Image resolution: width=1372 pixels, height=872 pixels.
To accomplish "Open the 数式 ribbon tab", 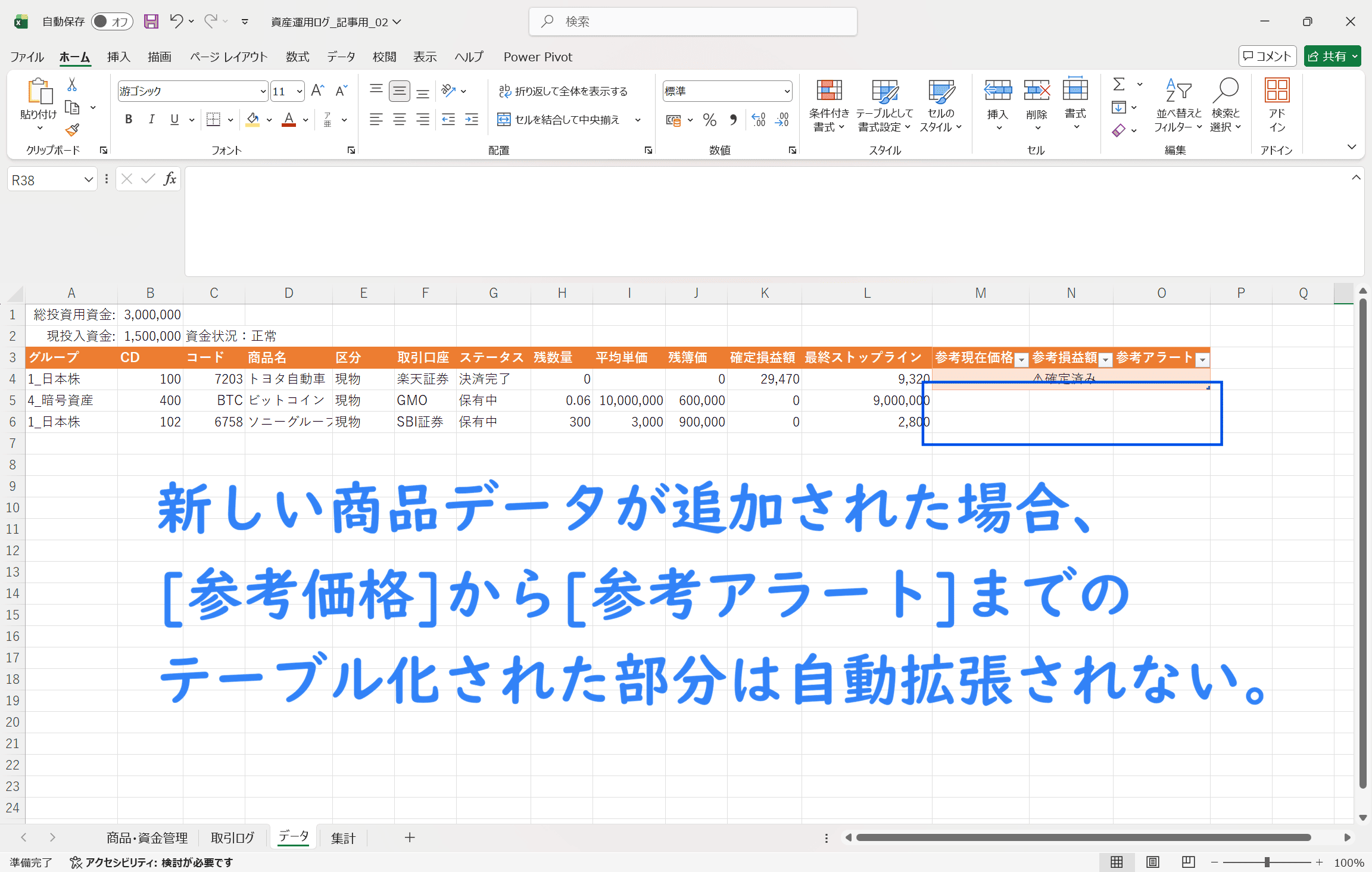I will point(297,57).
